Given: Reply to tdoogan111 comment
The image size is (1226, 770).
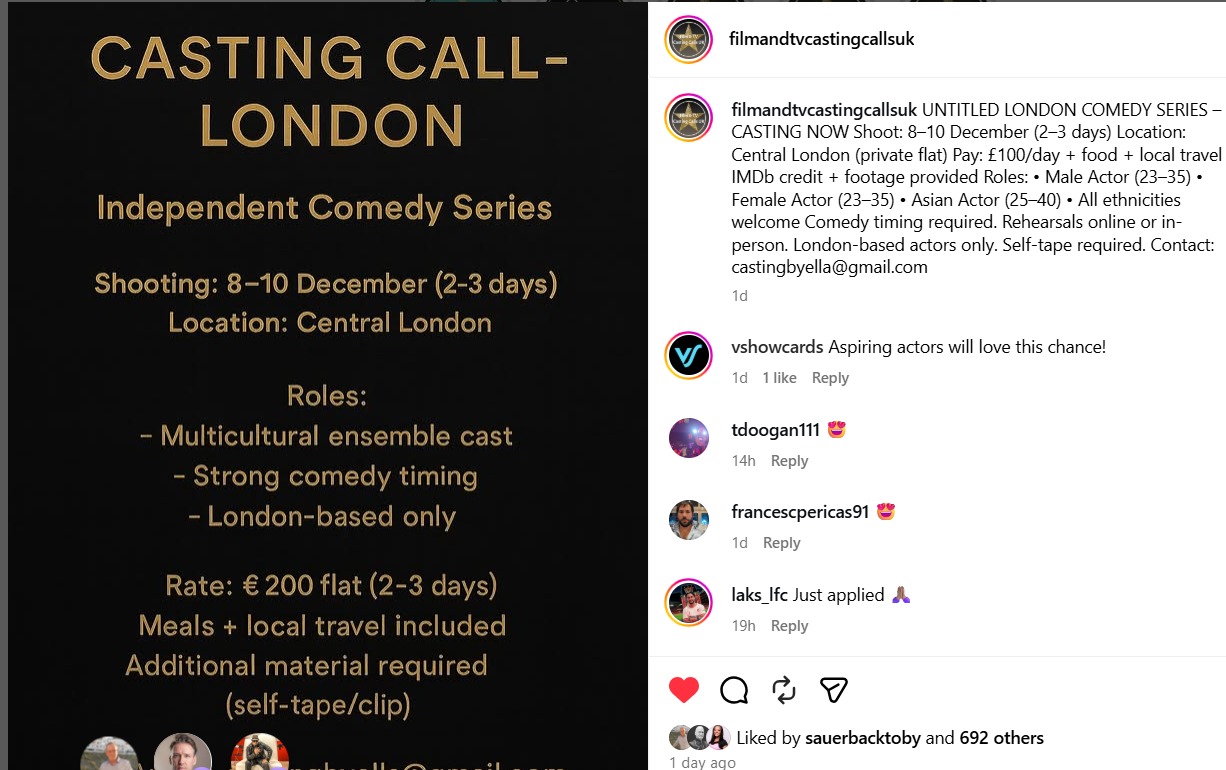Looking at the screenshot, I should [789, 461].
